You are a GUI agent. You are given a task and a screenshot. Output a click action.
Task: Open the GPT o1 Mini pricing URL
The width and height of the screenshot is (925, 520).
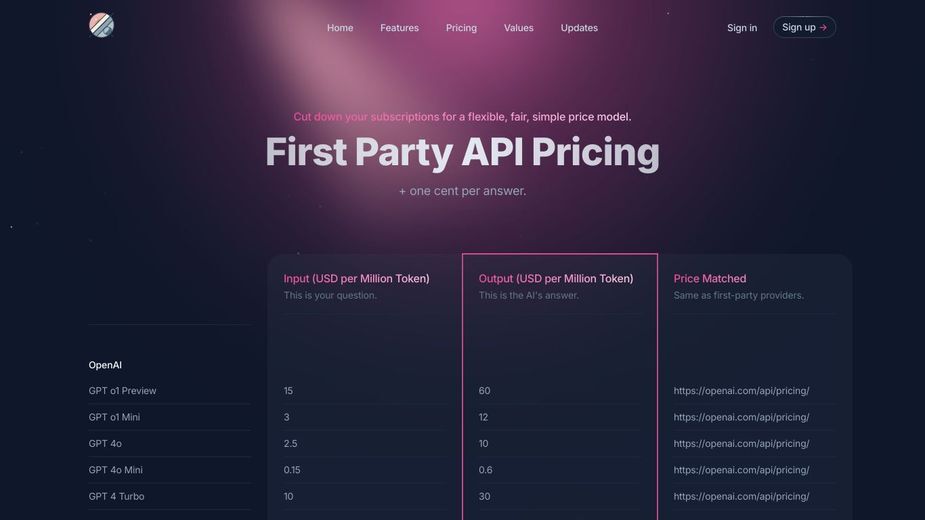pyautogui.click(x=741, y=417)
